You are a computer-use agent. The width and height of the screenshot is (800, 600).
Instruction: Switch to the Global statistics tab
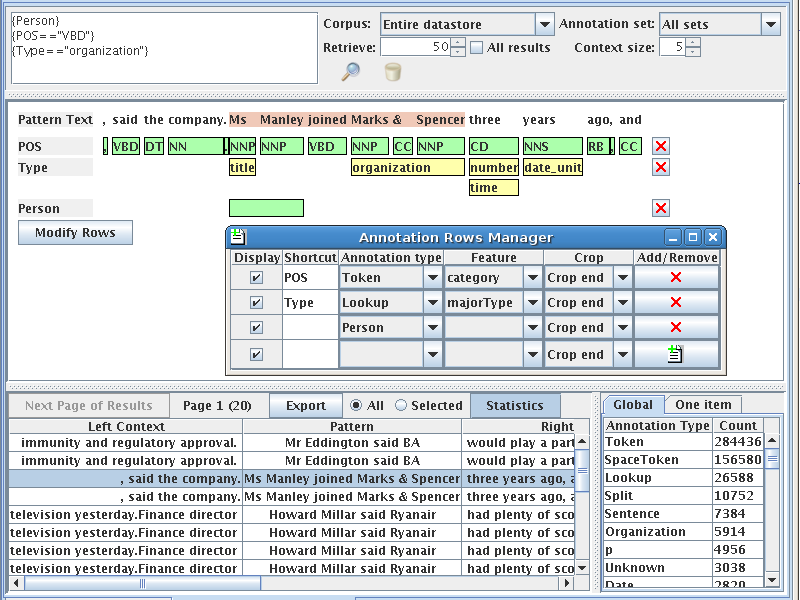(x=633, y=405)
